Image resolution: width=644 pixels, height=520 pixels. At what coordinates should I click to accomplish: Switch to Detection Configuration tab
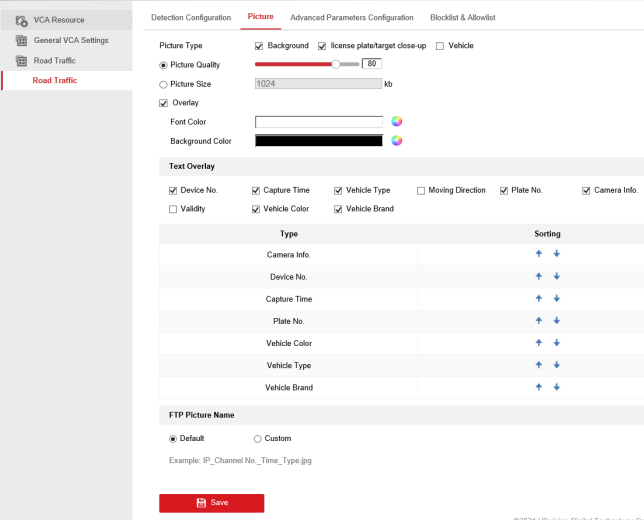[x=191, y=18]
